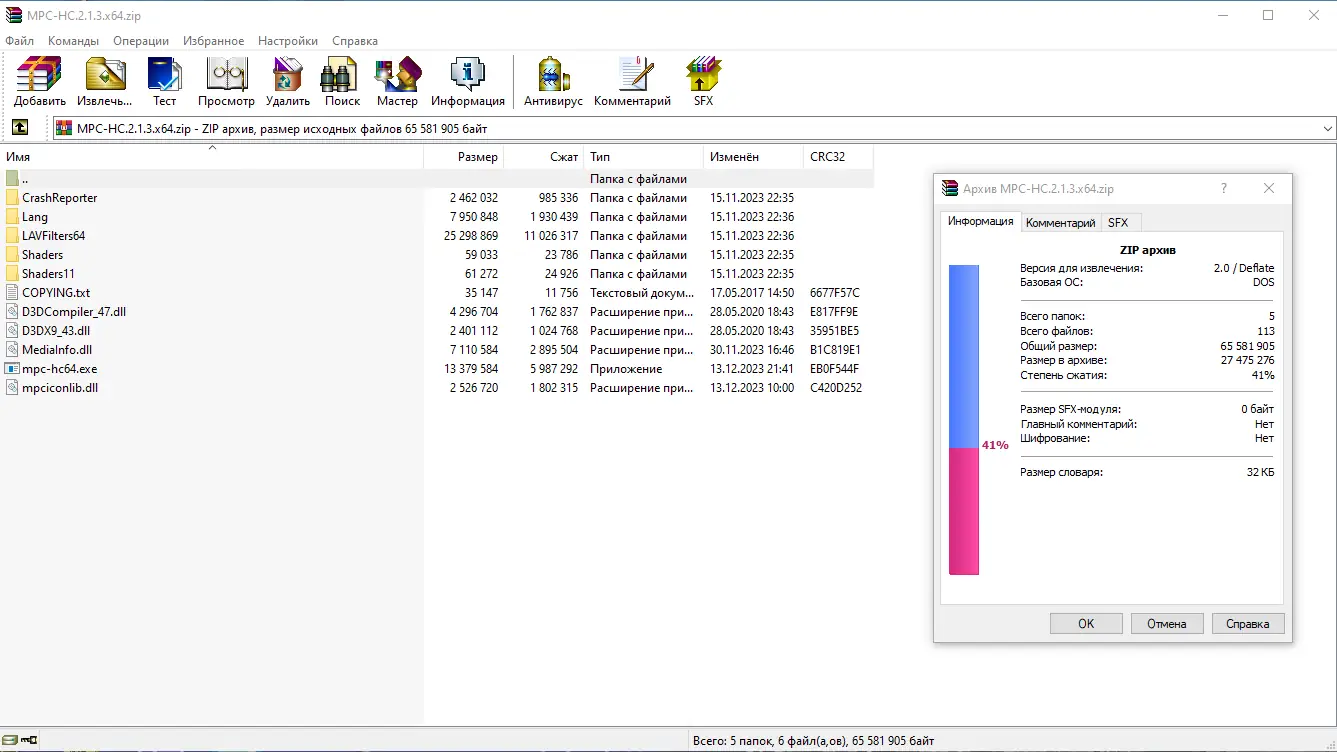Click the status bar drive/key icon

pos(20,740)
